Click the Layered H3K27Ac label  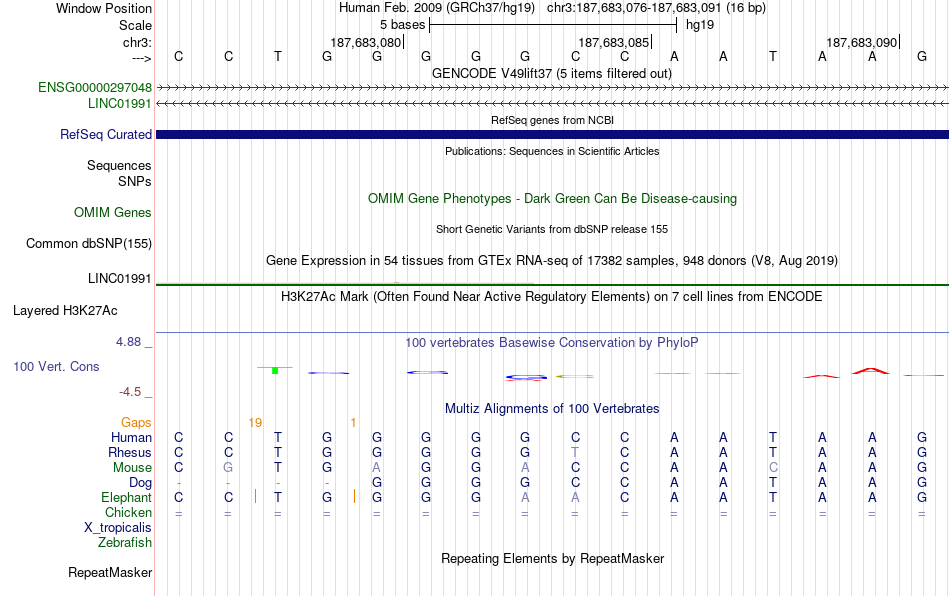pos(65,311)
